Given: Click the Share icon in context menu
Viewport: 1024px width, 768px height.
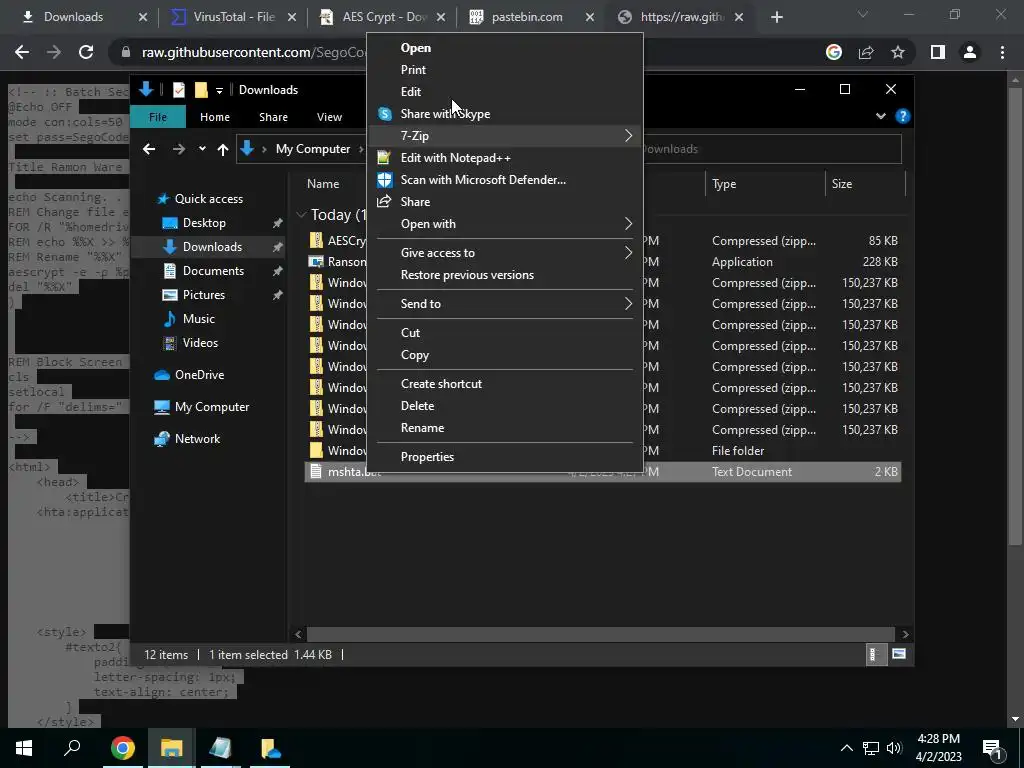Looking at the screenshot, I should [x=385, y=202].
